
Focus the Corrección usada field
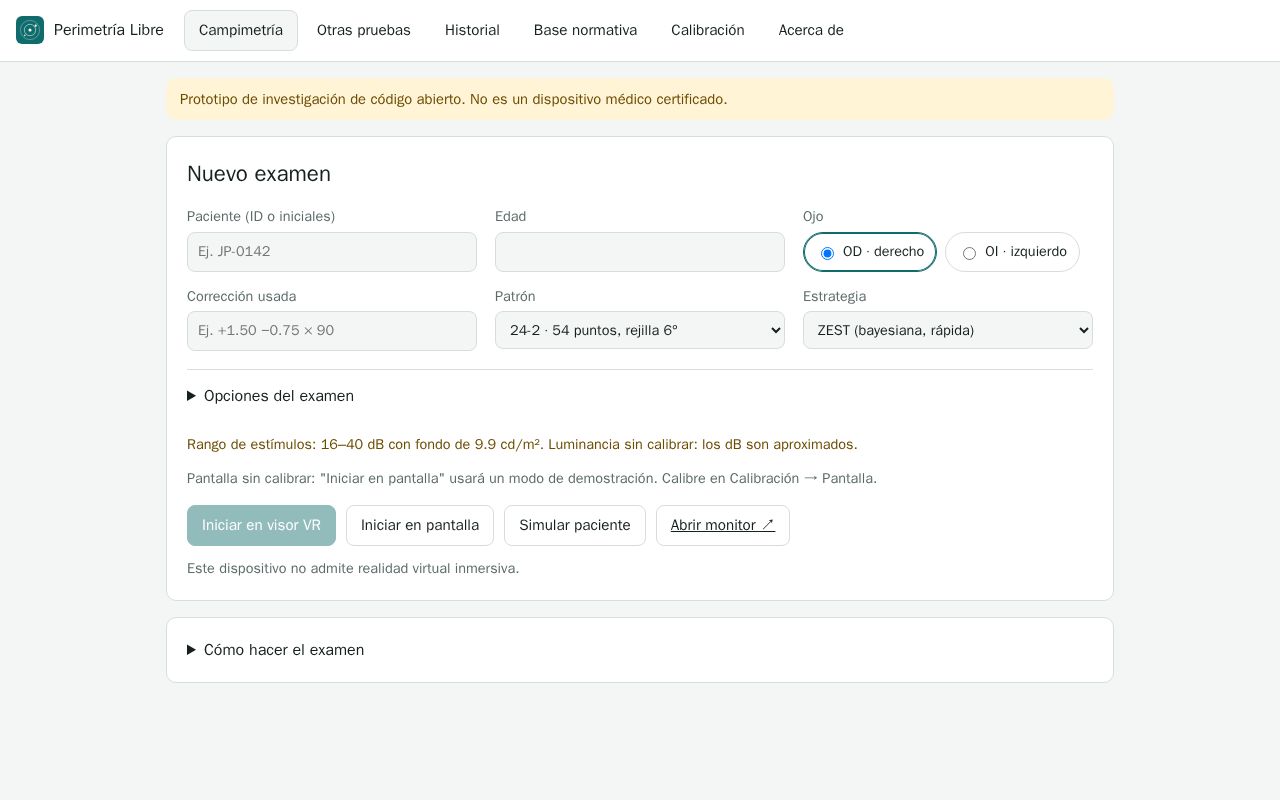(332, 331)
